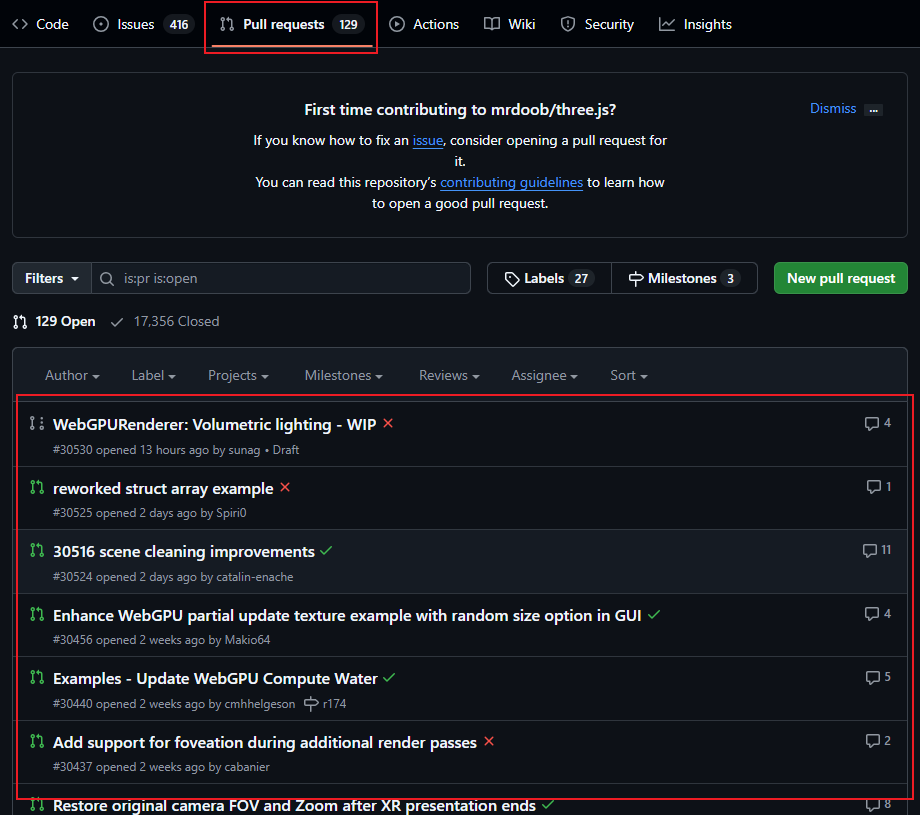920x815 pixels.
Task: Expand the Filters dropdown
Action: (x=52, y=278)
